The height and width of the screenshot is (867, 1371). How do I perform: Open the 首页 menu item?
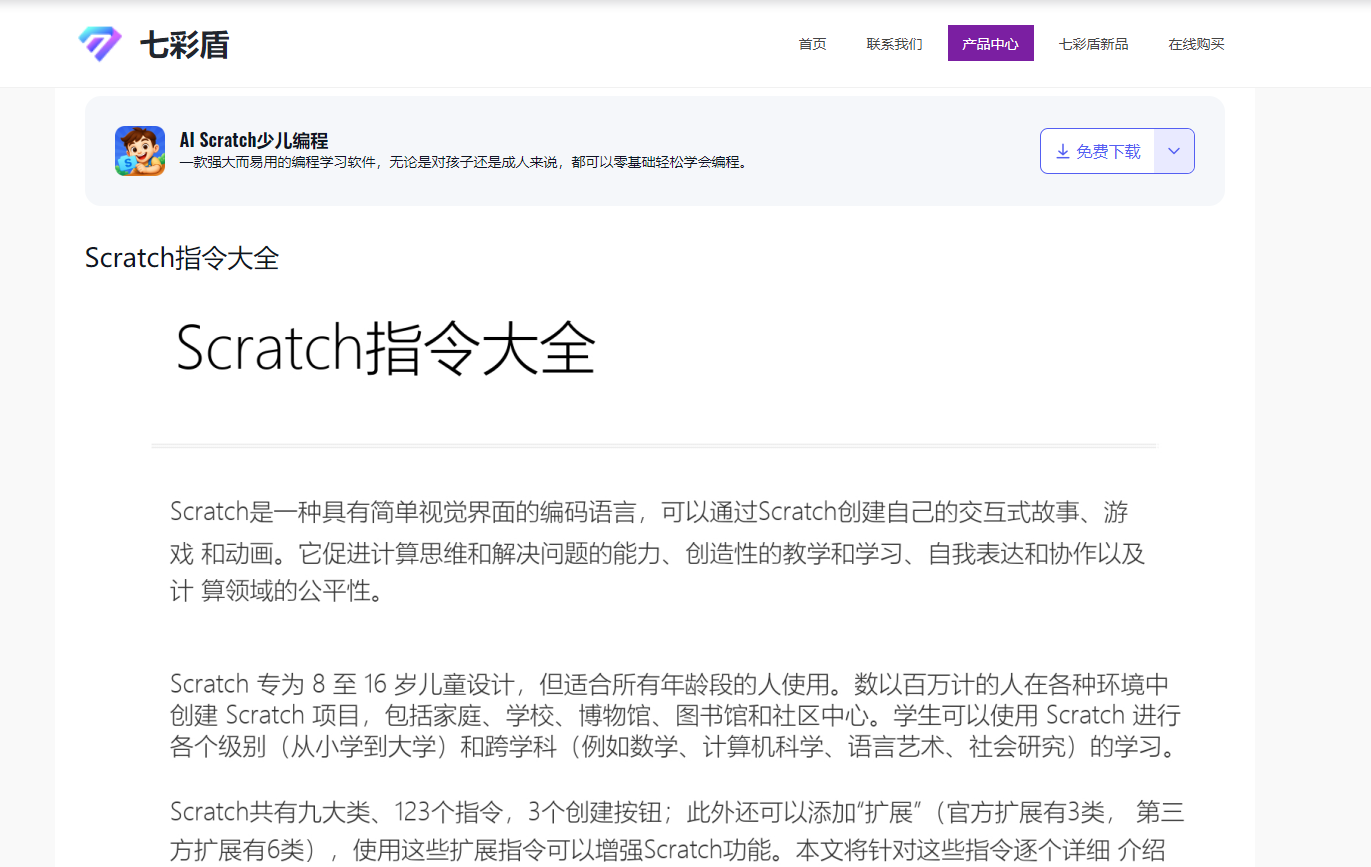pos(813,44)
